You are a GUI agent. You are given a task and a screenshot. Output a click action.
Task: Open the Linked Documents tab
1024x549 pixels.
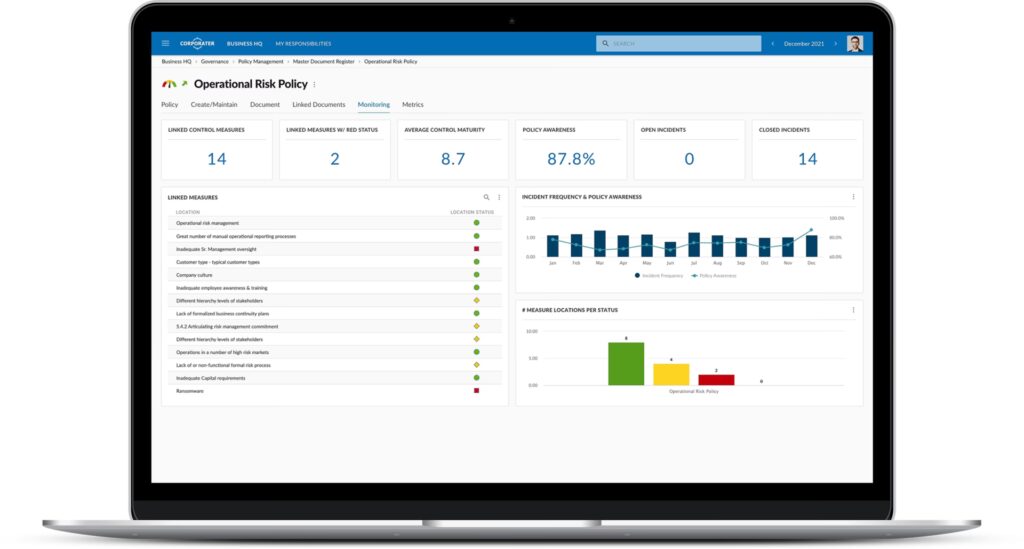click(318, 104)
